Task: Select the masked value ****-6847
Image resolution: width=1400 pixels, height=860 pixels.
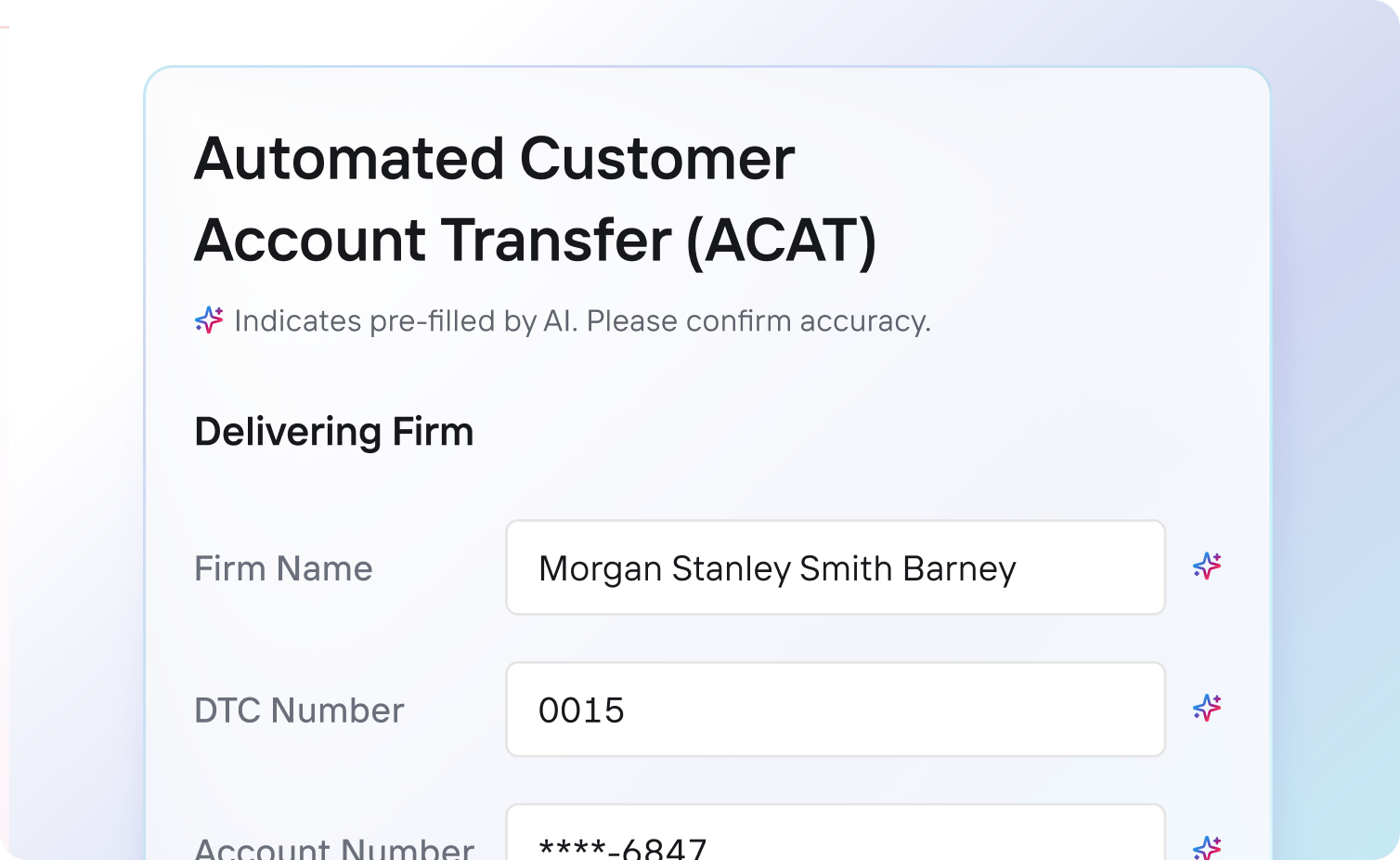Action: coord(623,846)
